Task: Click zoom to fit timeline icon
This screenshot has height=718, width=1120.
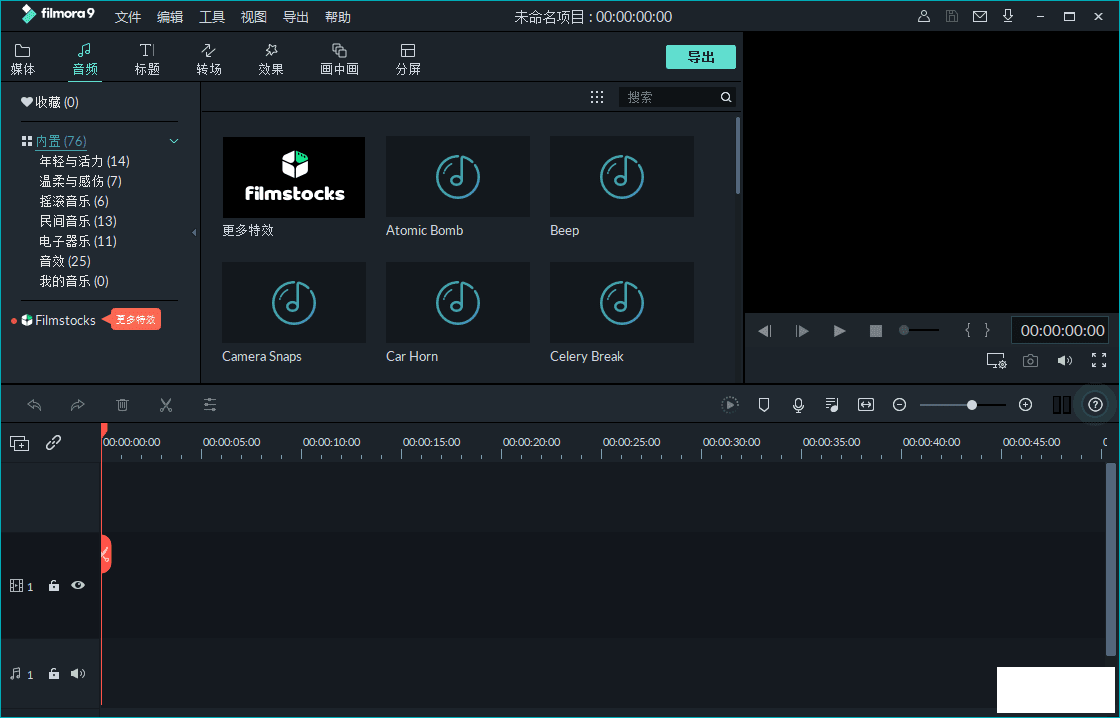Action: click(x=866, y=405)
